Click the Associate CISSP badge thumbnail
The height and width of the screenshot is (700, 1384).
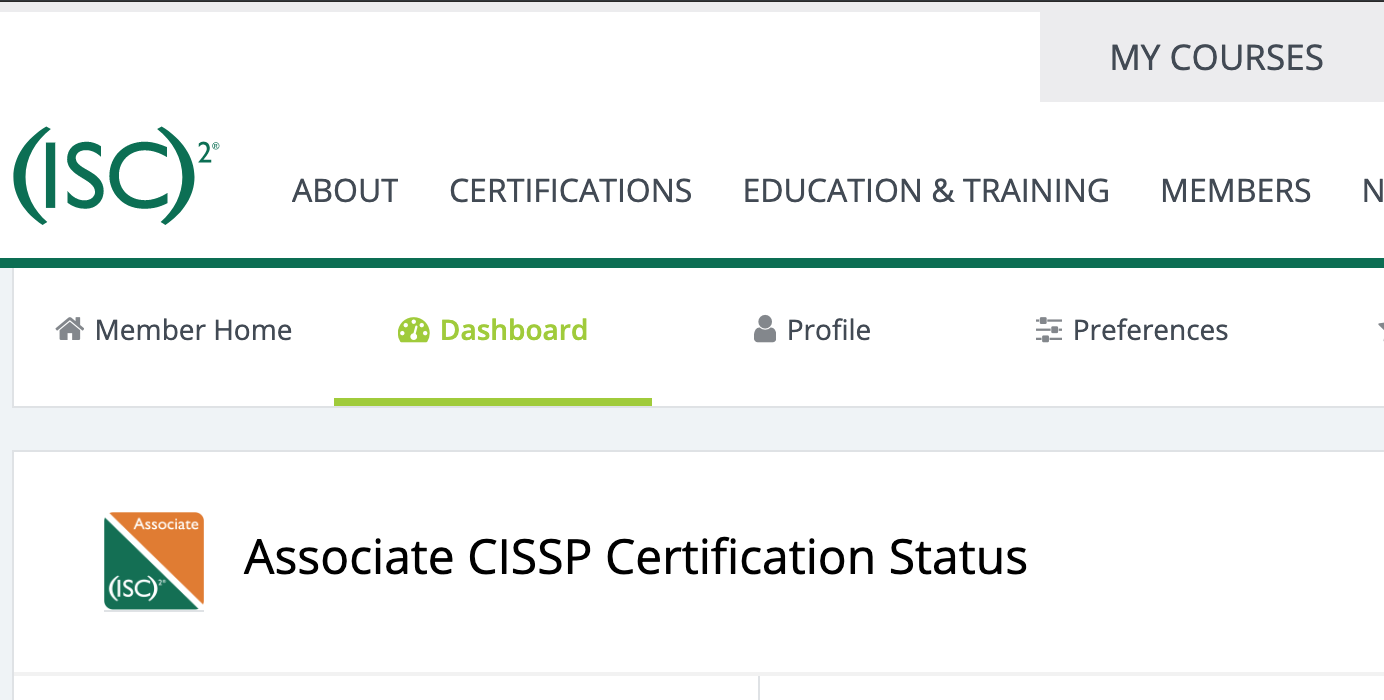coord(153,561)
